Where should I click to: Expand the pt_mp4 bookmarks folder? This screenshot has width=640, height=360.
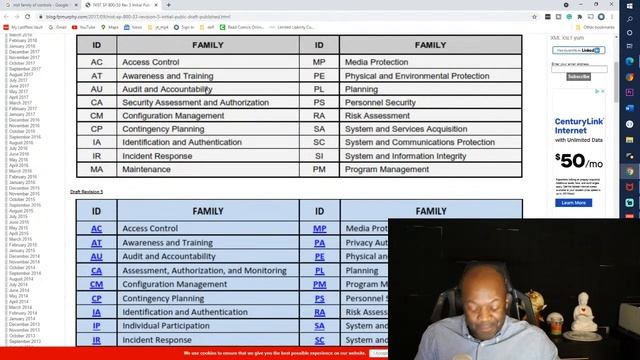pyautogui.click(x=158, y=27)
